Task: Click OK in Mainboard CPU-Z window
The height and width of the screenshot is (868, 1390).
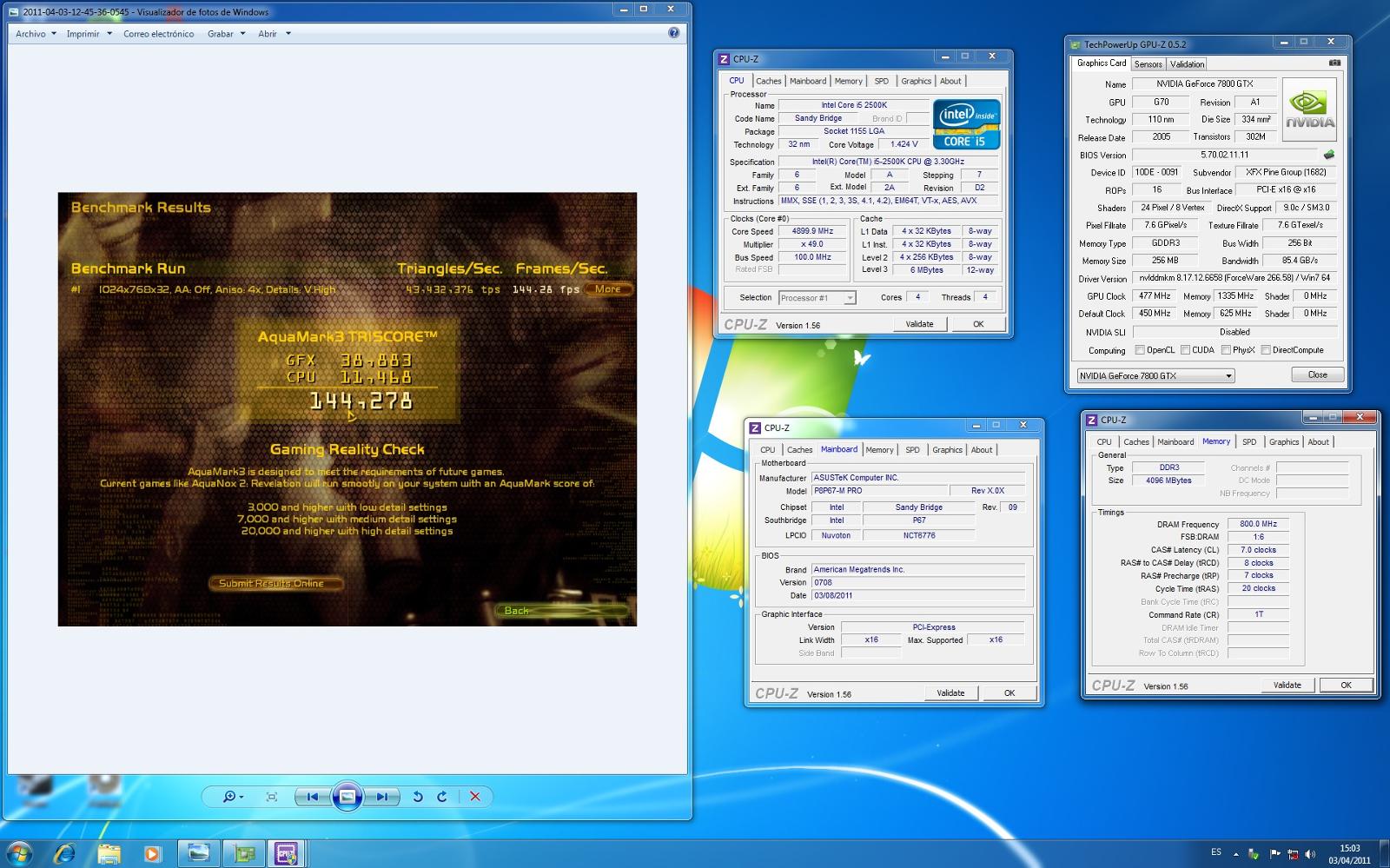Action: 1009,693
